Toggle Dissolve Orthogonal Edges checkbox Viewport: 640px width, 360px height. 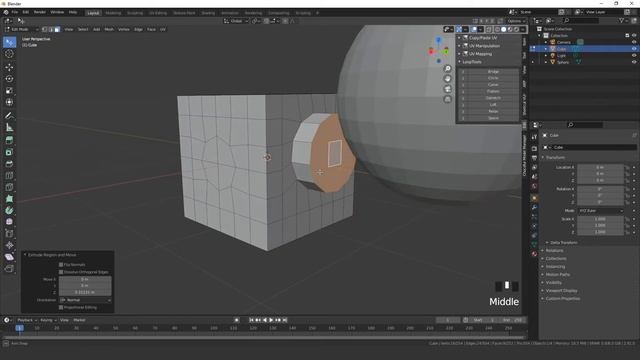[x=61, y=272]
